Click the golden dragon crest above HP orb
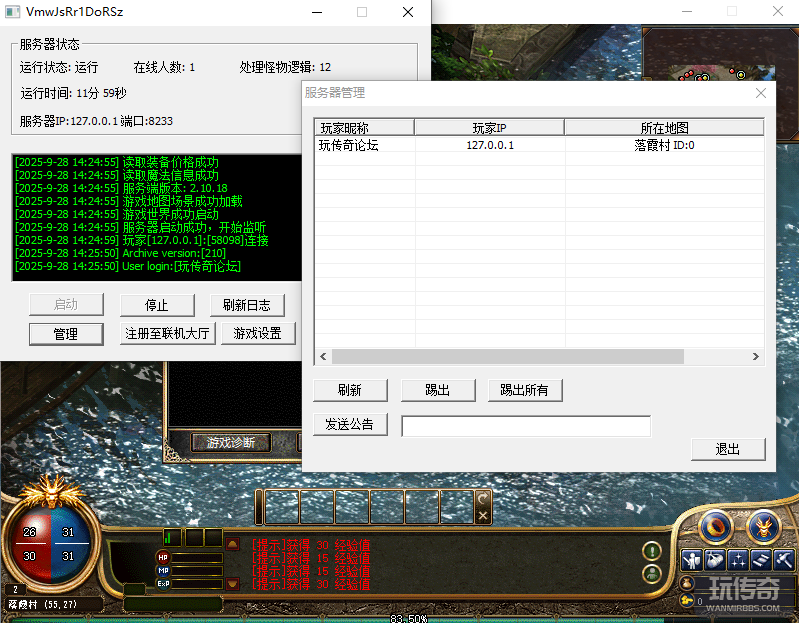Image resolution: width=799 pixels, height=623 pixels. tap(51, 490)
